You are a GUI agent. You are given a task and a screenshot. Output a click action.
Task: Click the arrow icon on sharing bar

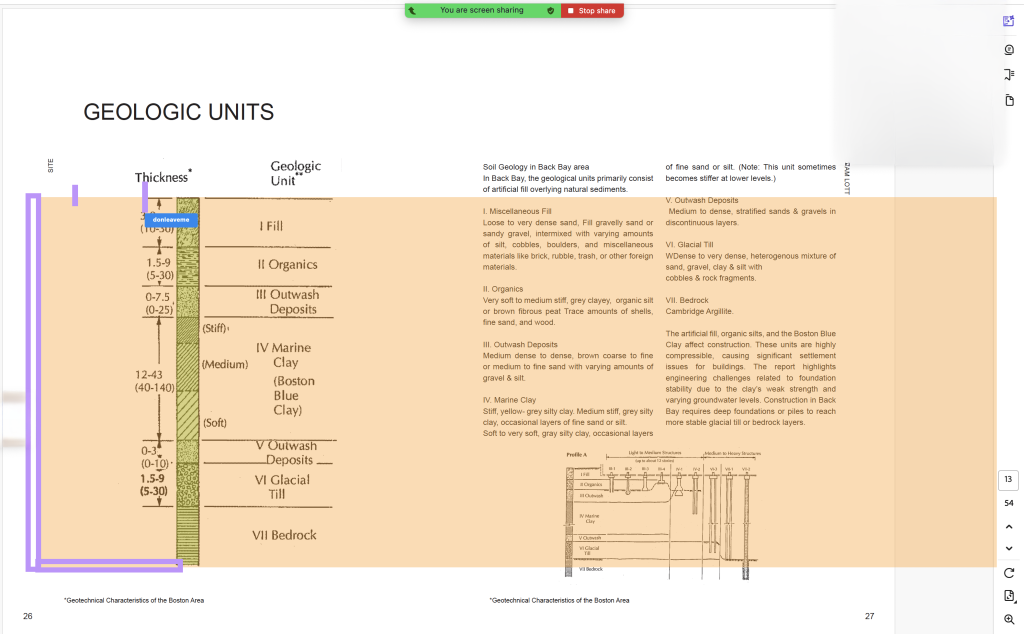pos(412,10)
